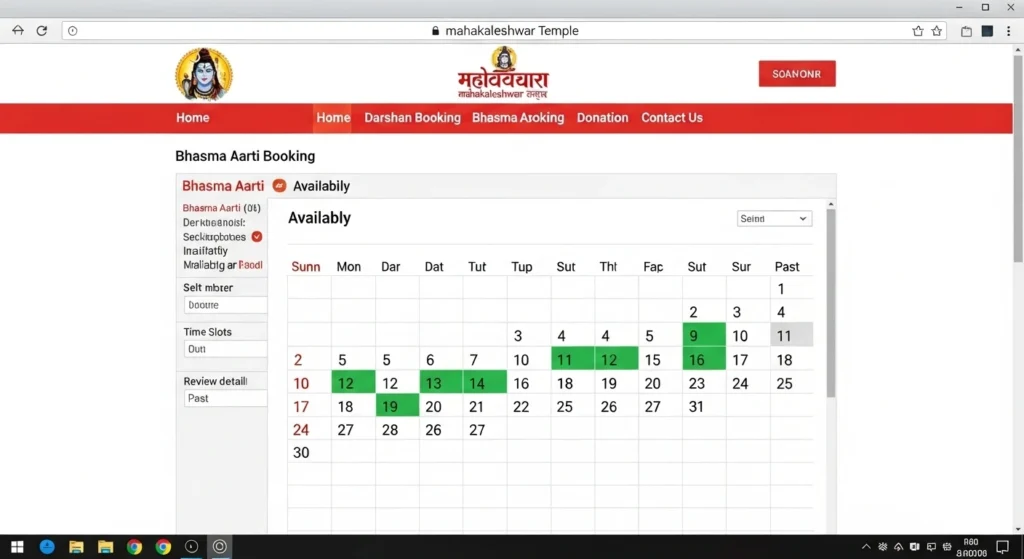Bookmark this page with the star icon
The image size is (1024, 559).
click(937, 31)
